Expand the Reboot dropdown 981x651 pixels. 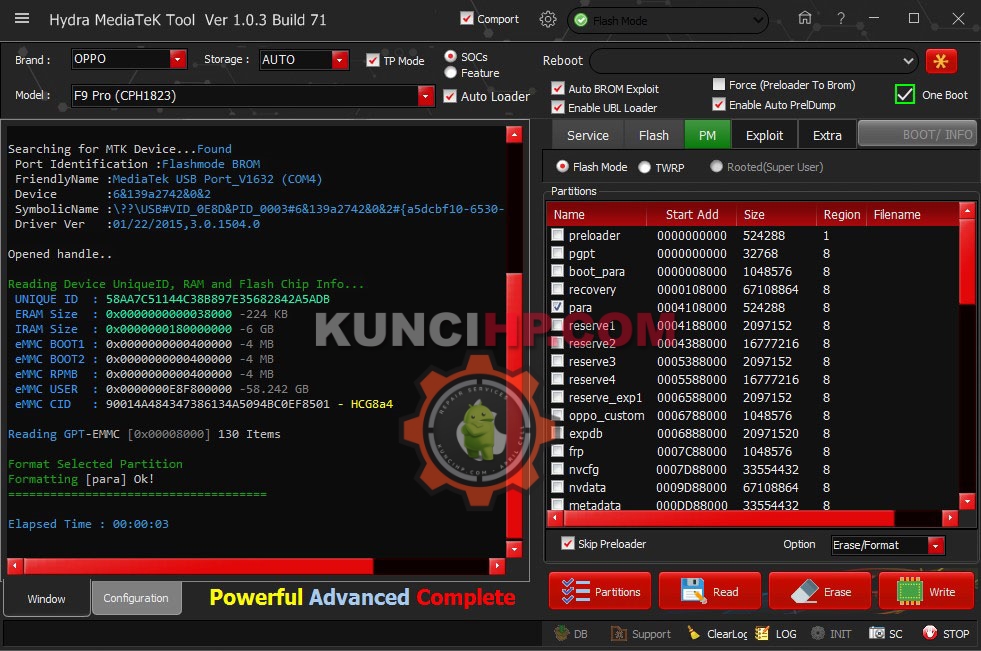pyautogui.click(x=908, y=61)
